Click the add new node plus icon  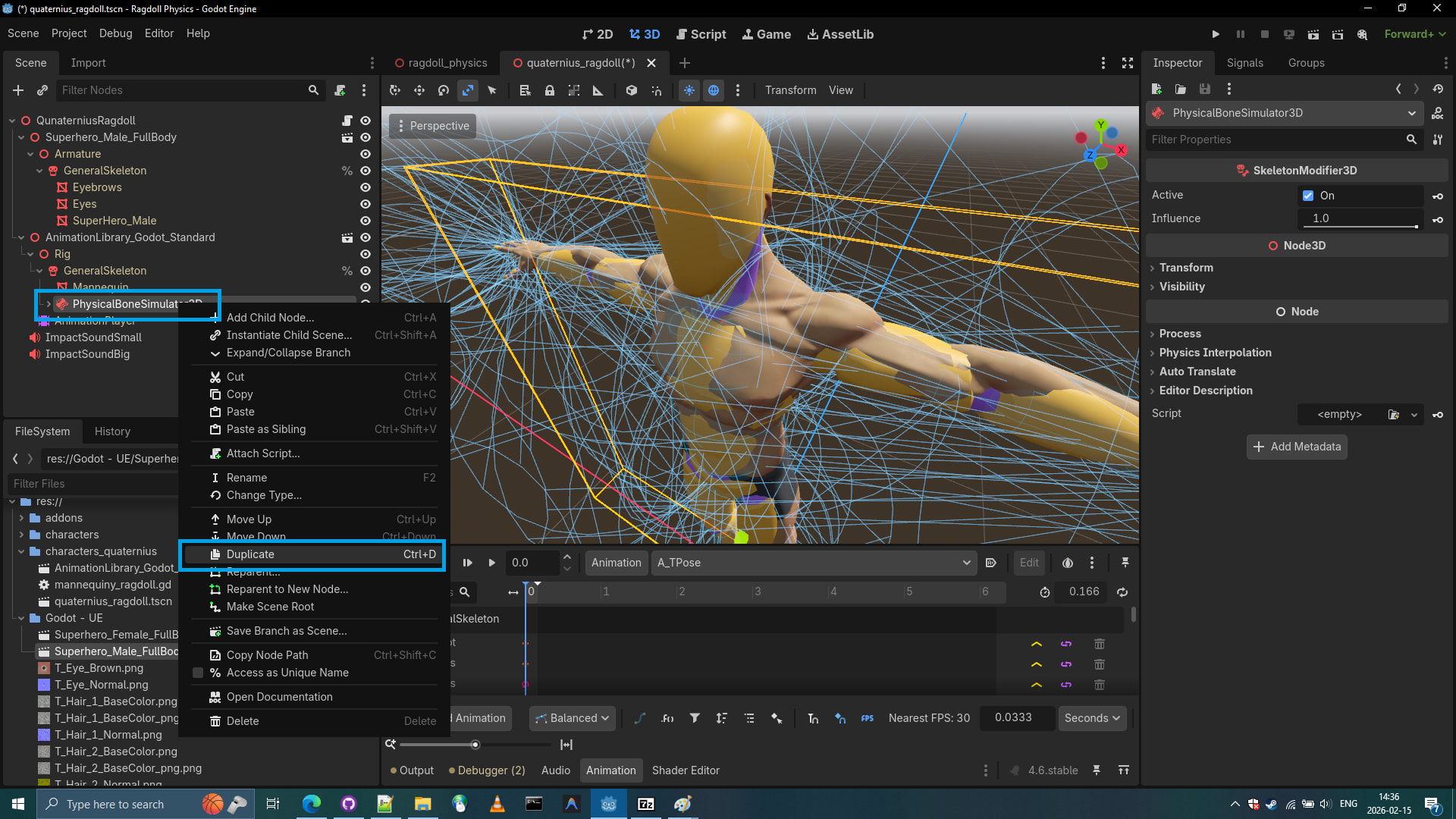[x=18, y=90]
